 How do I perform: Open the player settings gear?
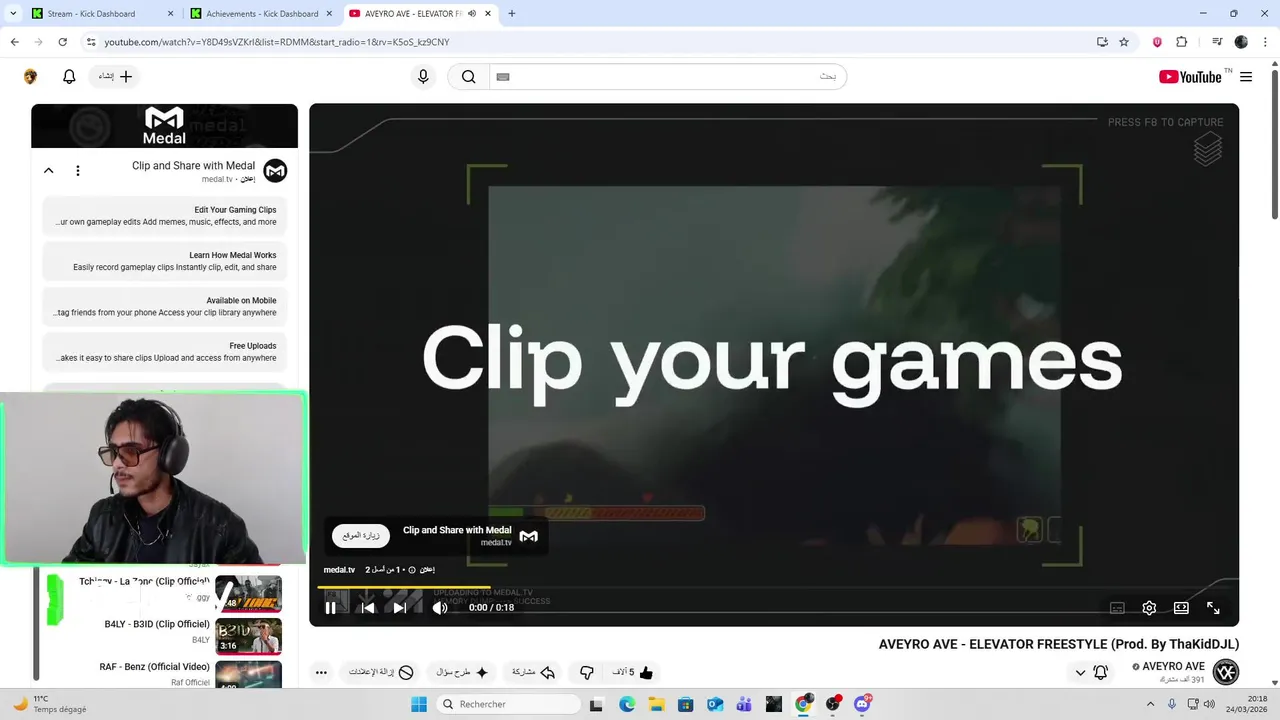click(x=1149, y=608)
